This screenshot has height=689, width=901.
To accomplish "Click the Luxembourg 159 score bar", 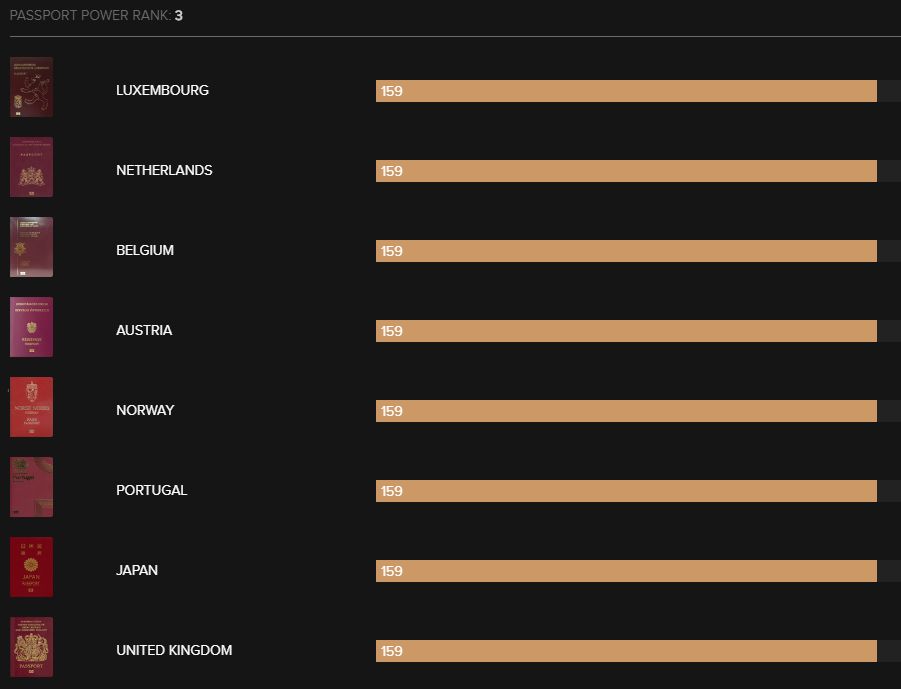I will (x=626, y=91).
